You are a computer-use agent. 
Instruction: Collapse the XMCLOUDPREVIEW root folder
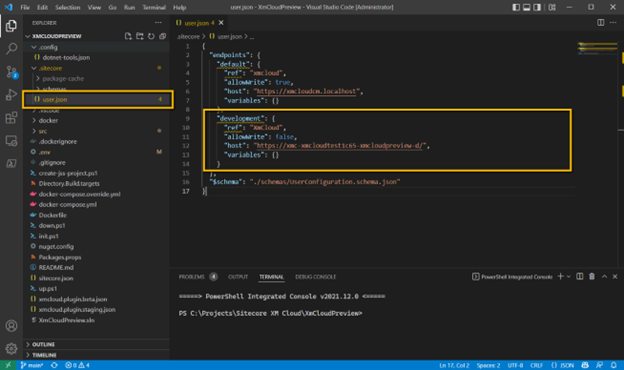pyautogui.click(x=27, y=36)
